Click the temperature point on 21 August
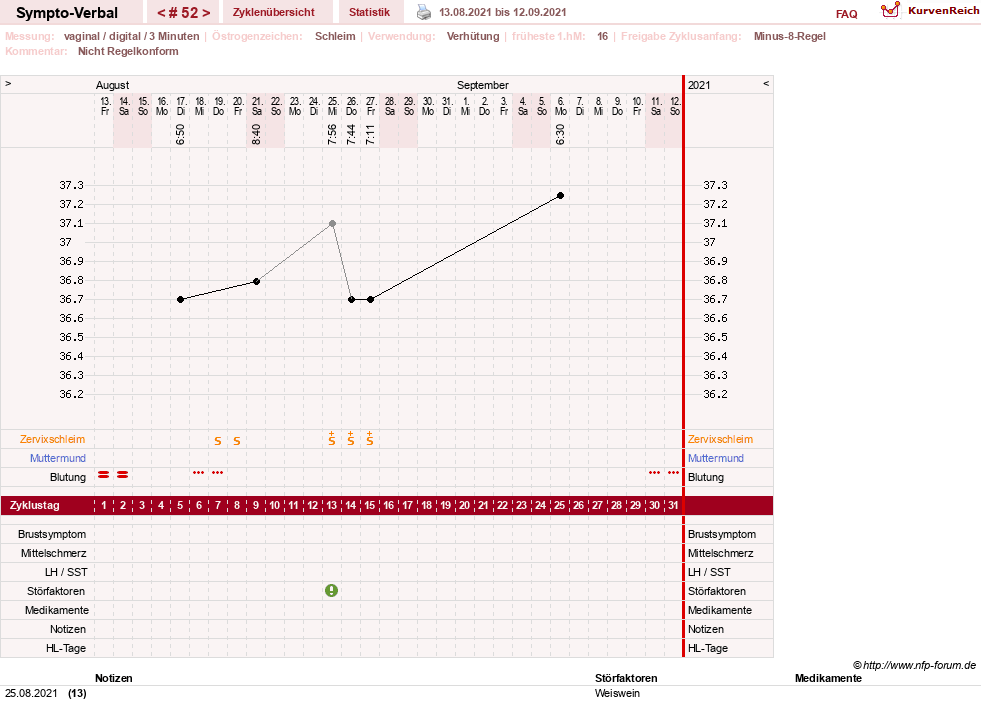 257,282
